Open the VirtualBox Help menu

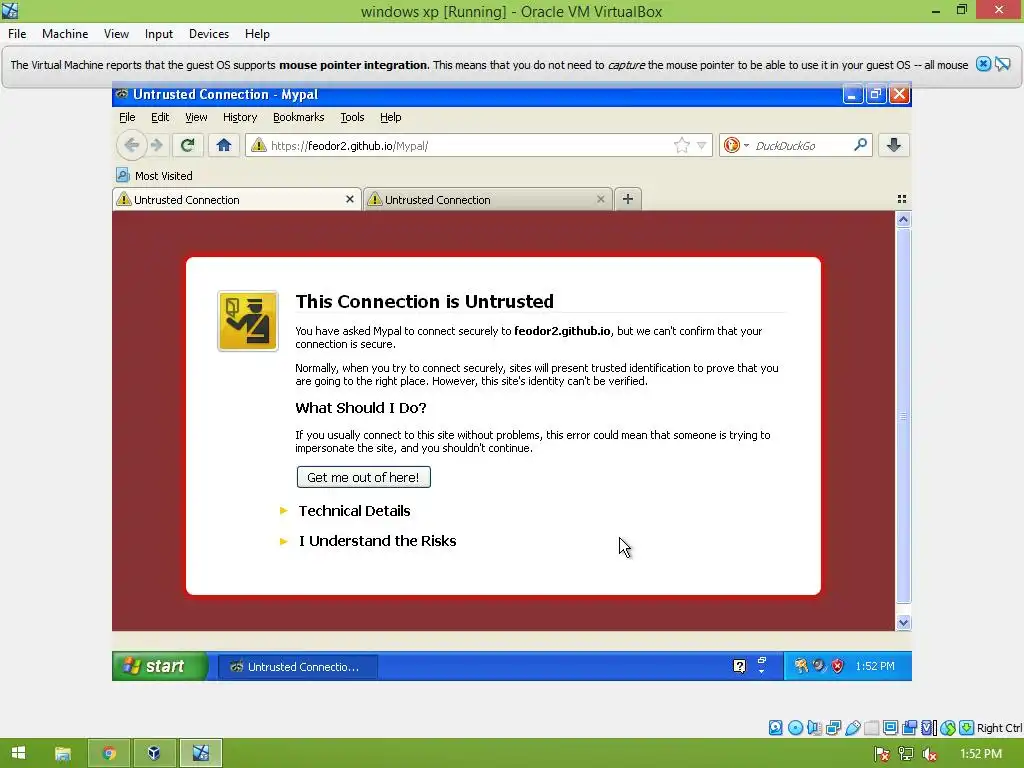tap(257, 34)
